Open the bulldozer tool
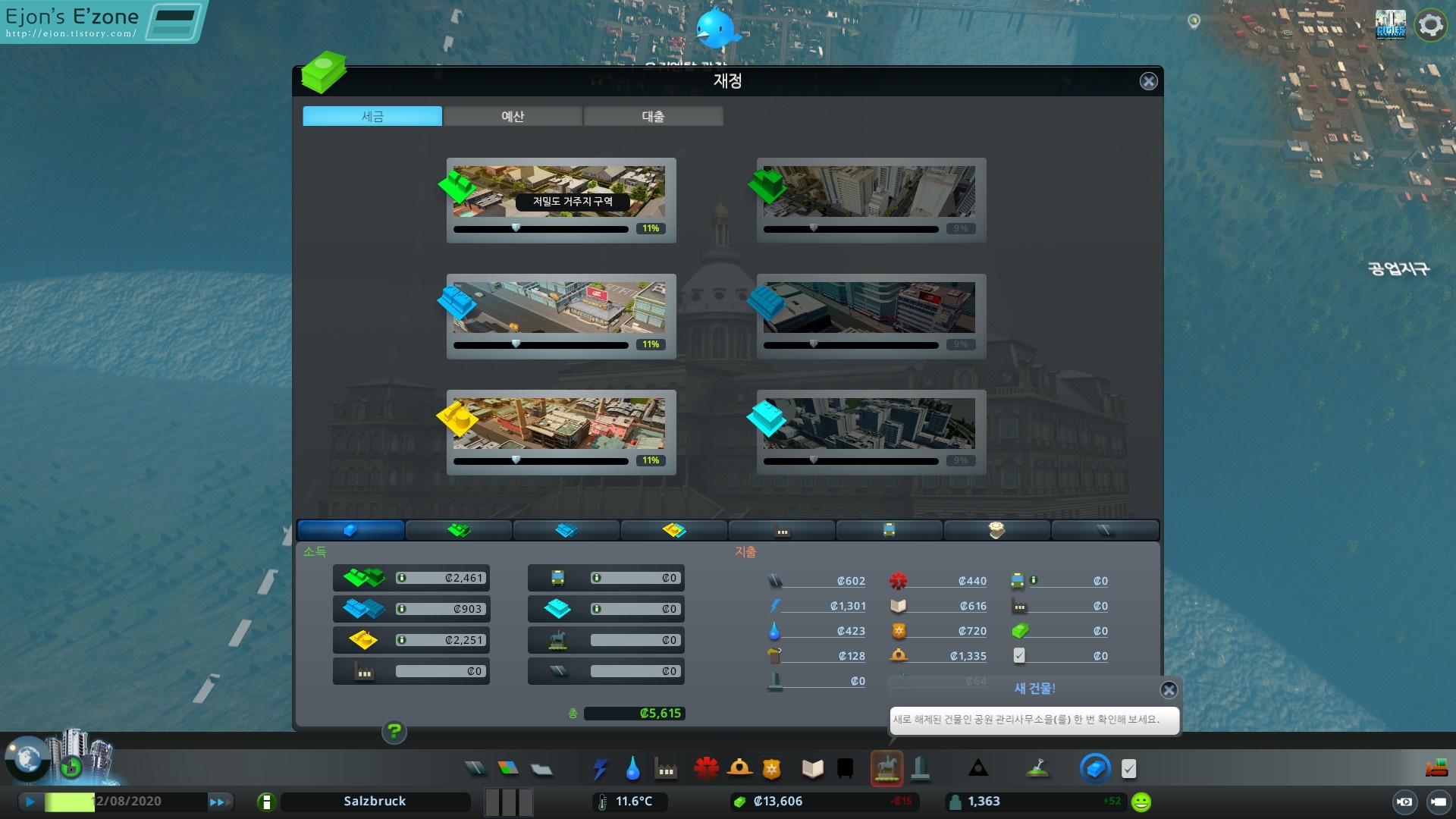The height and width of the screenshot is (819, 1456). (1436, 769)
